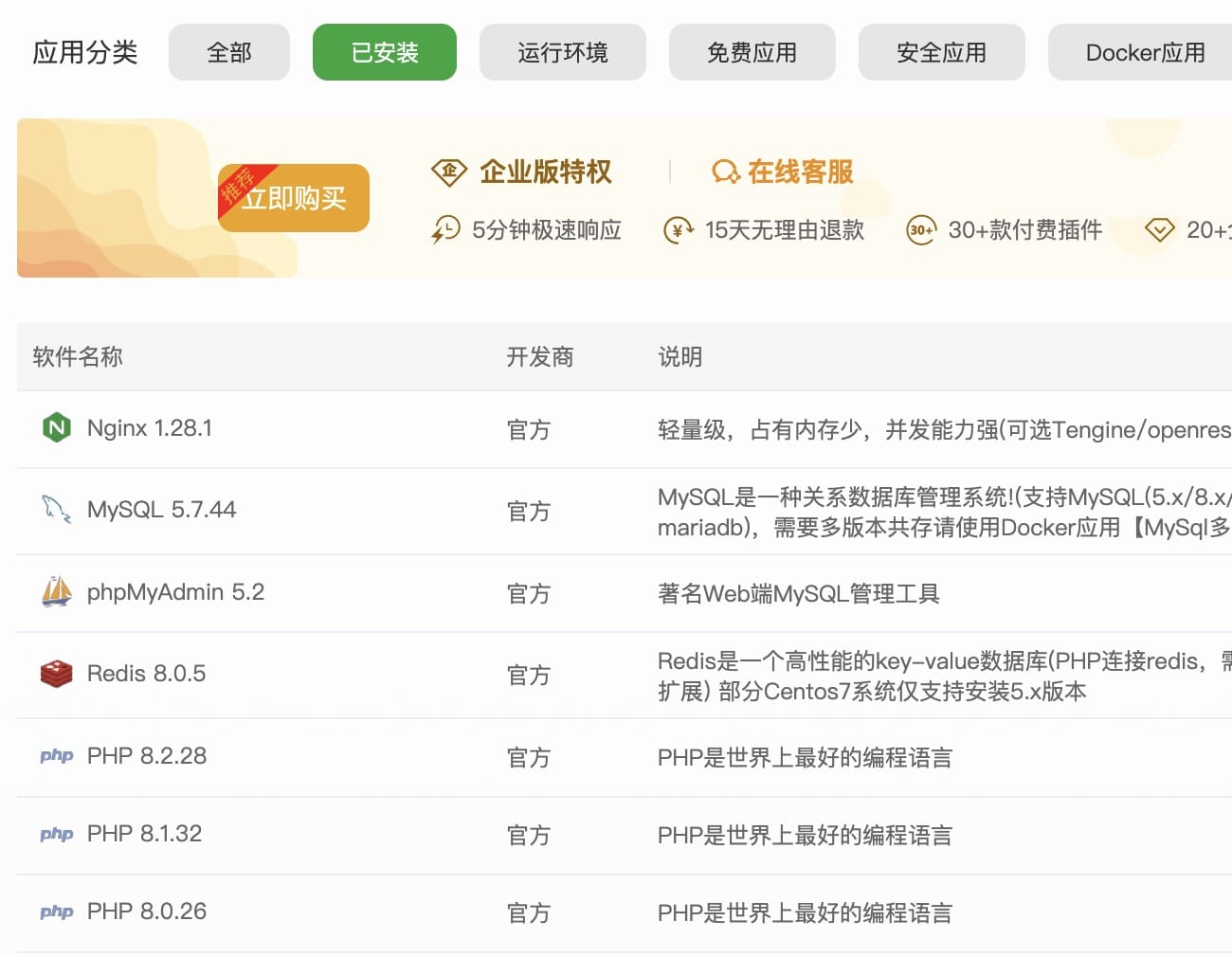
Task: Select the 已安装 category tab
Action: tap(385, 52)
